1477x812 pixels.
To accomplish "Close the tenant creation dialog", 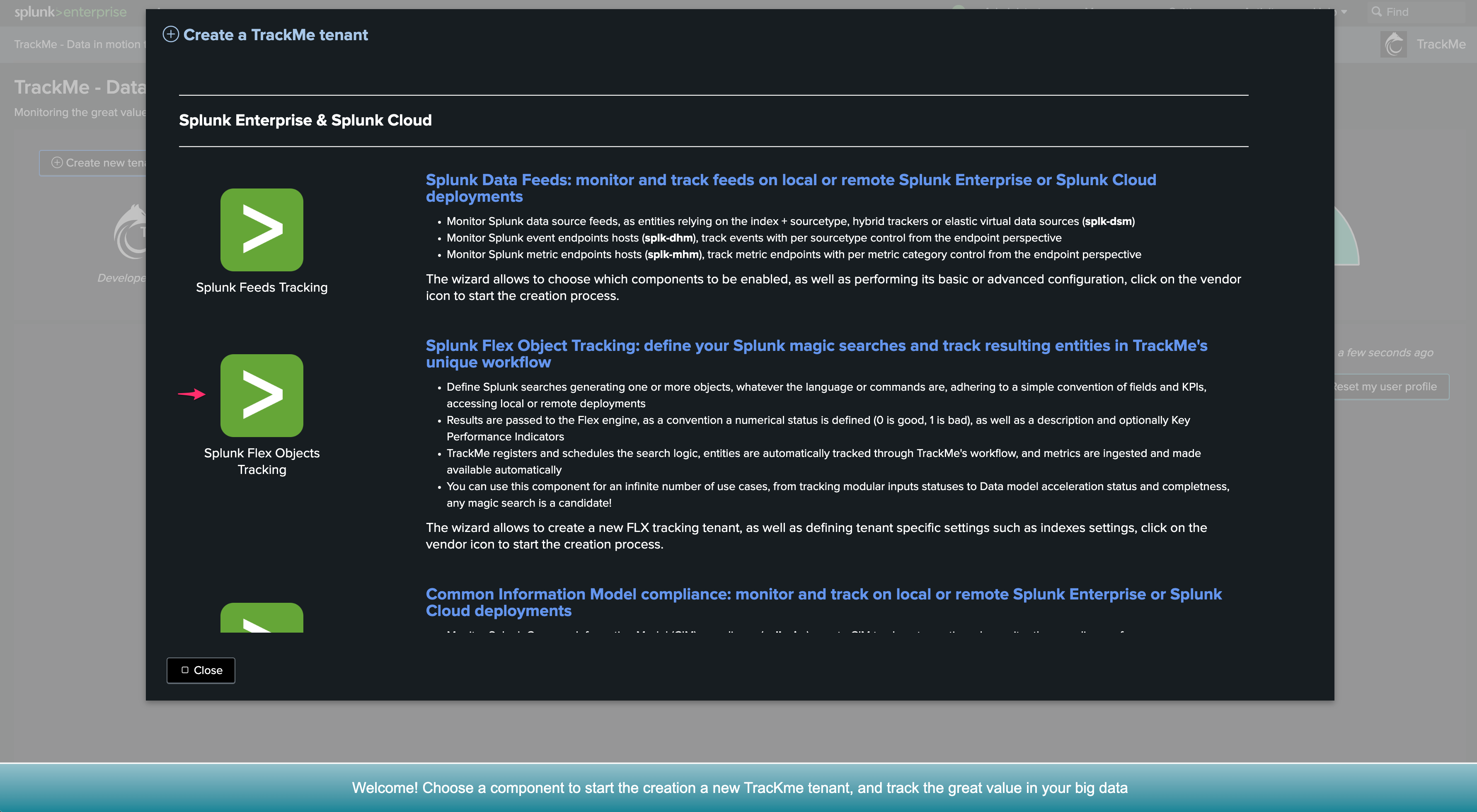I will [x=201, y=670].
